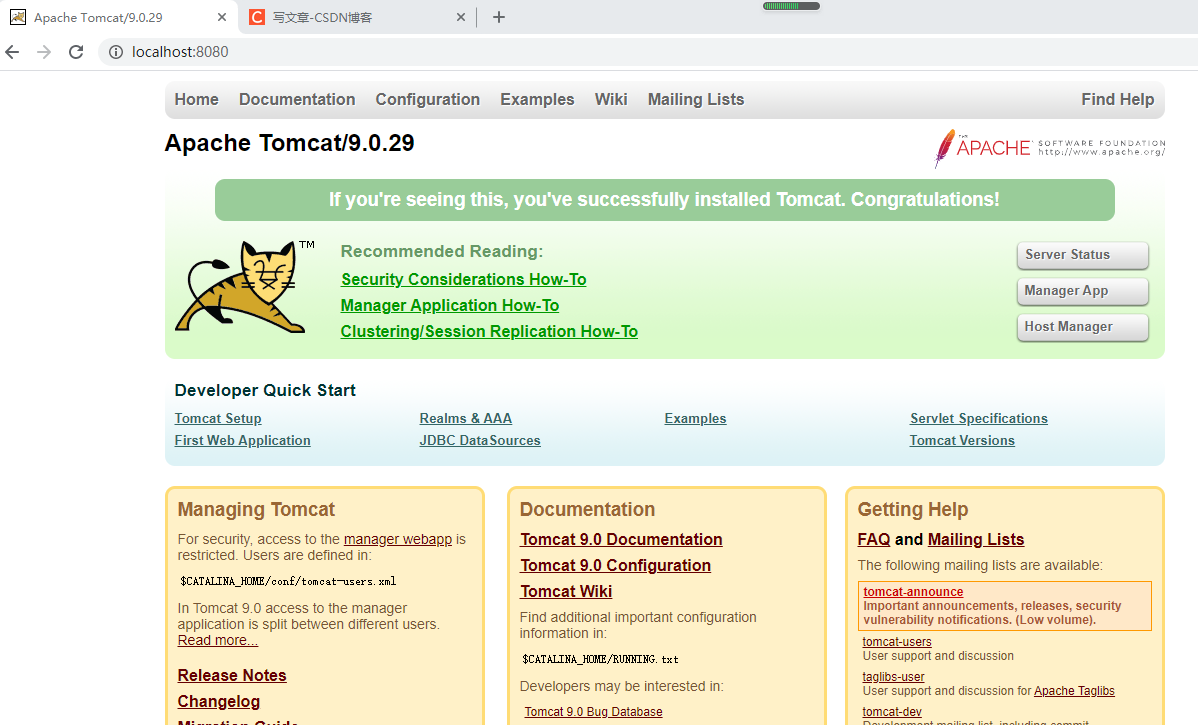This screenshot has width=1198, height=725.
Task: Open Documentation in the top nav bar
Action: 297,99
